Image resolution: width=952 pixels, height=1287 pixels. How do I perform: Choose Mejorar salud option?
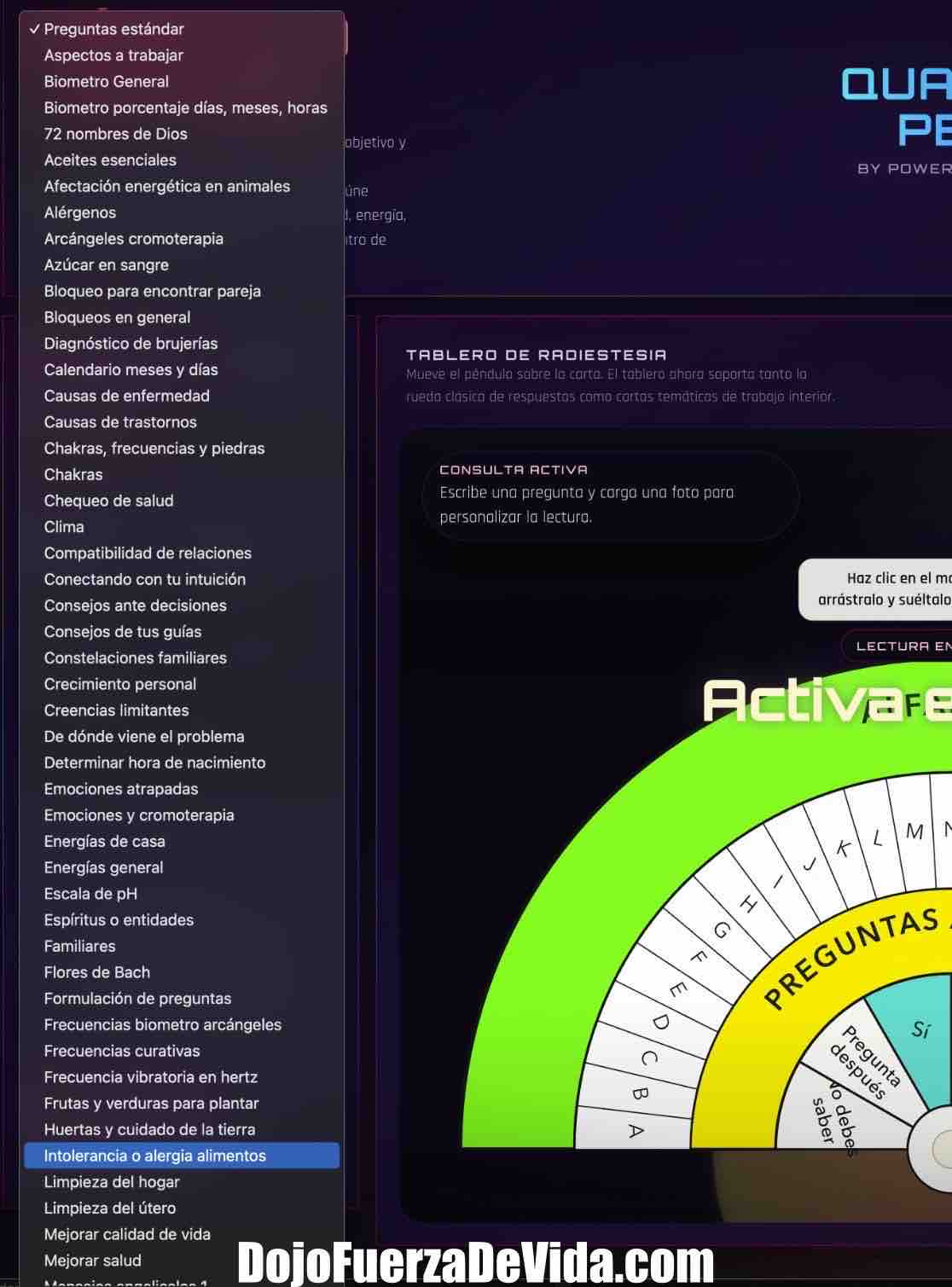pos(182,1261)
